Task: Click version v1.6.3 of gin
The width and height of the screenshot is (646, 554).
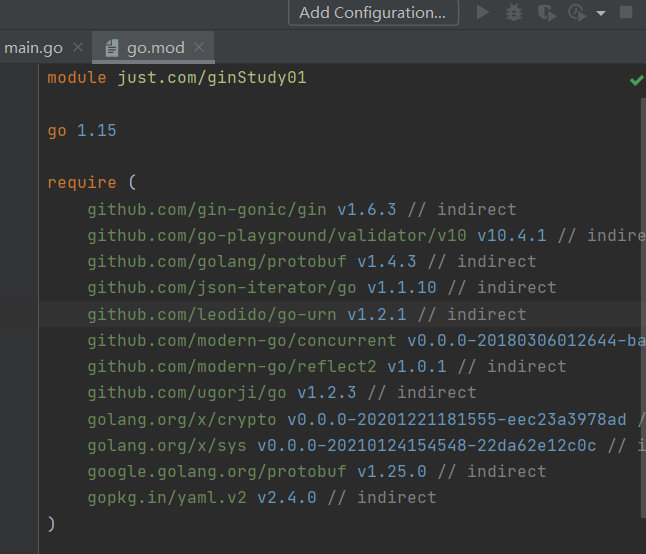Action: tap(367, 209)
